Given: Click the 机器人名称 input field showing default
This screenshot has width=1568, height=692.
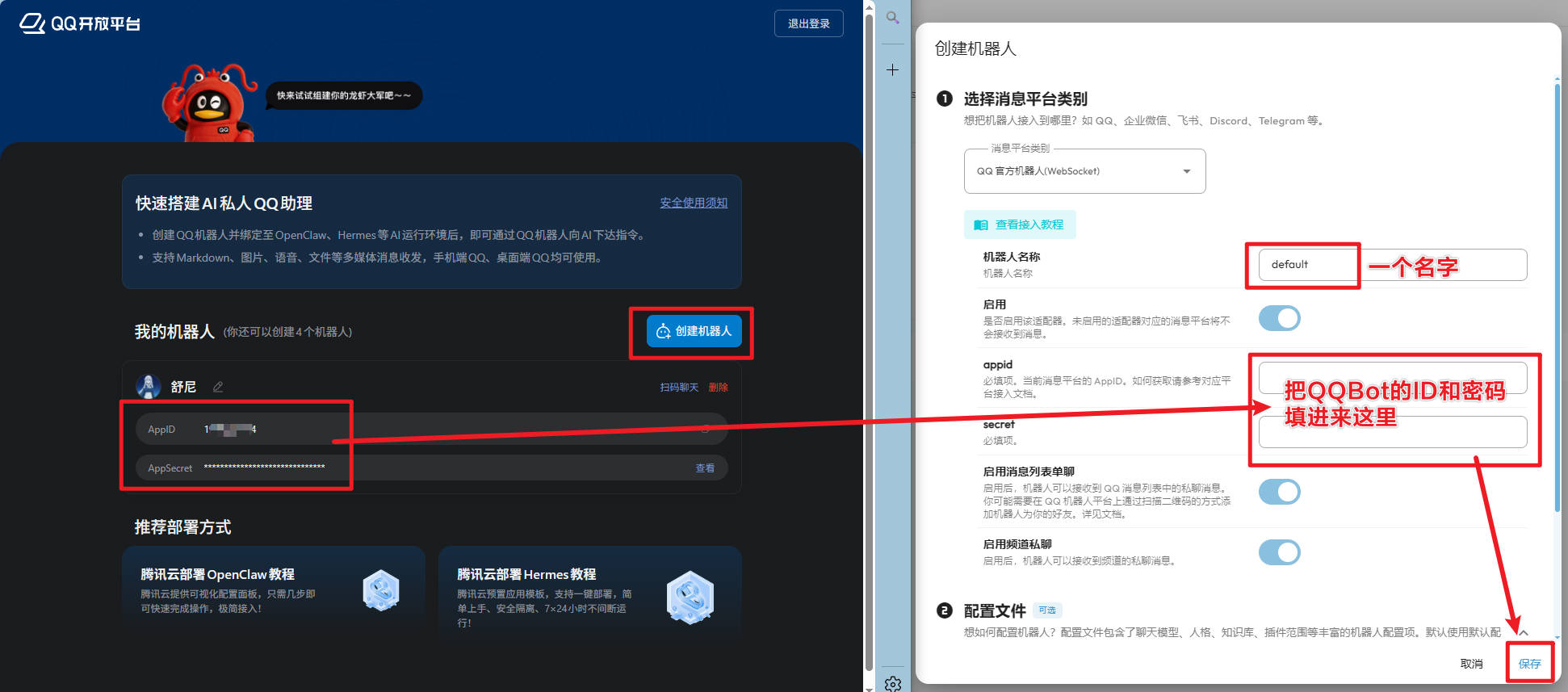Looking at the screenshot, I should click(1393, 265).
